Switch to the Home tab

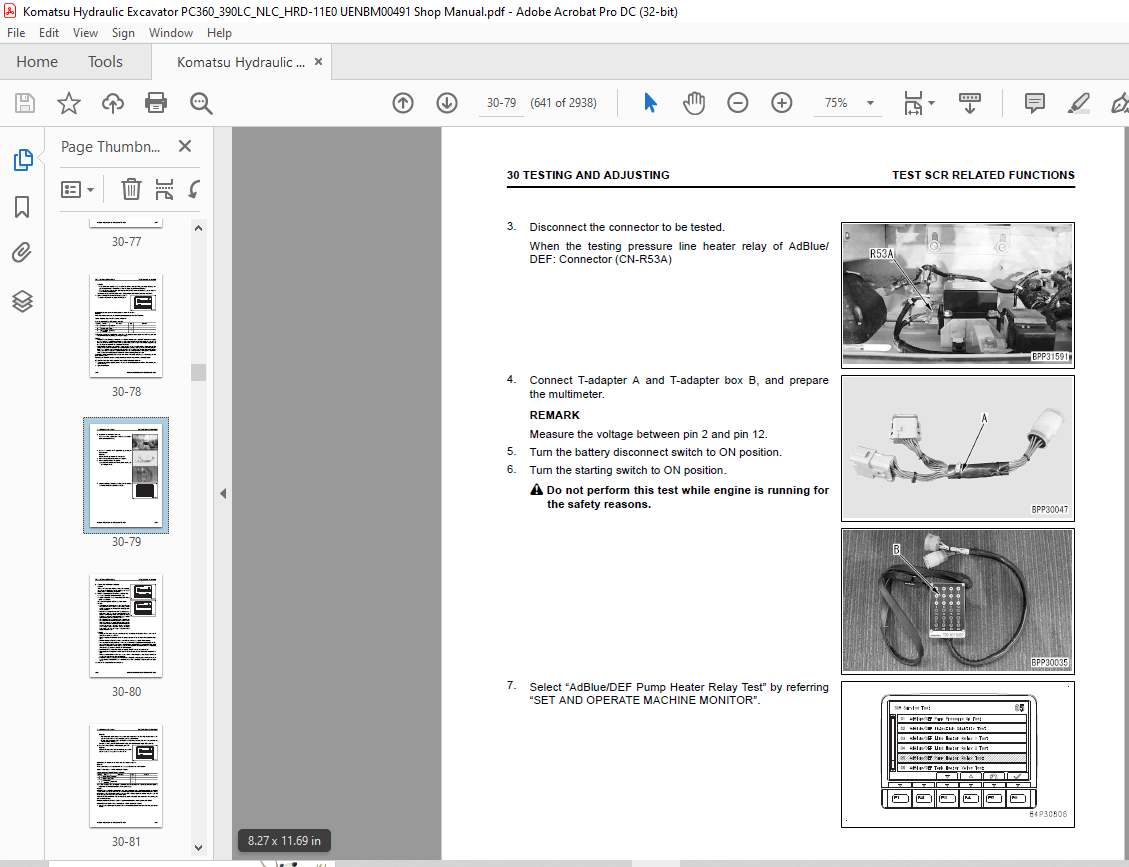click(x=37, y=62)
